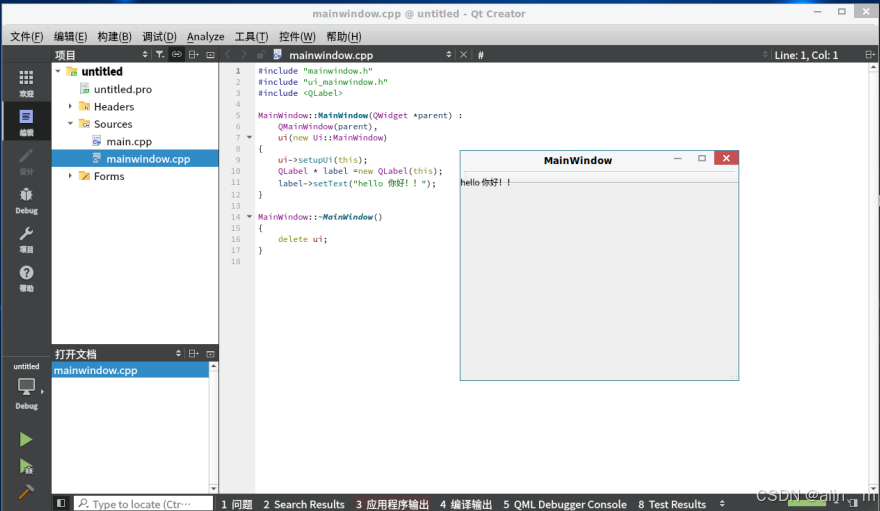Open the Analyze menu
The height and width of the screenshot is (511, 880).
[205, 36]
